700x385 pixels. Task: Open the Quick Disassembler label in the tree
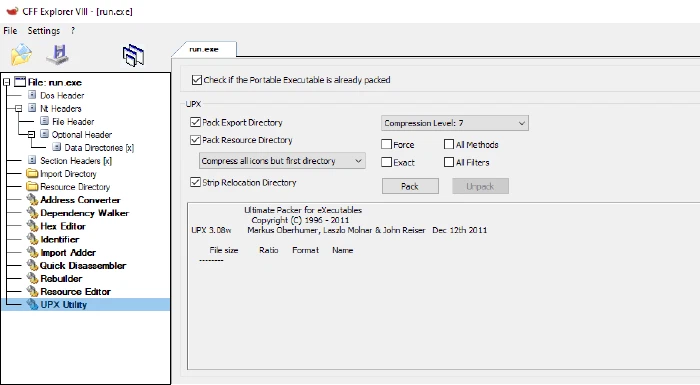tap(83, 265)
